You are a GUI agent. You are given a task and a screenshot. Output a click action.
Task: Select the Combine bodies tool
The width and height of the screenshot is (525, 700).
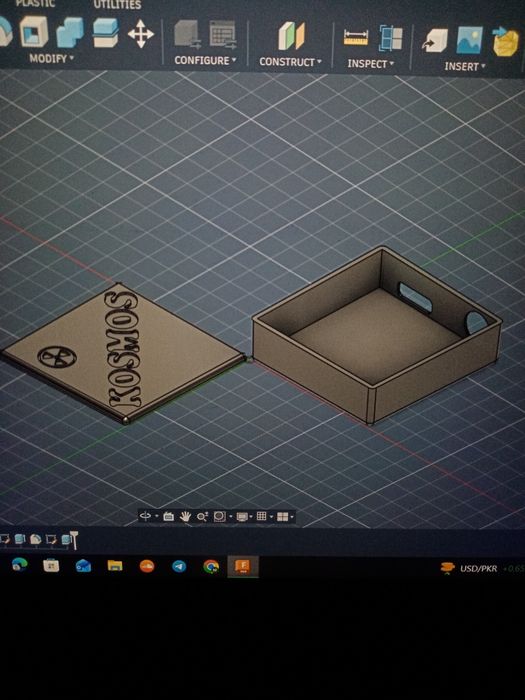70,32
